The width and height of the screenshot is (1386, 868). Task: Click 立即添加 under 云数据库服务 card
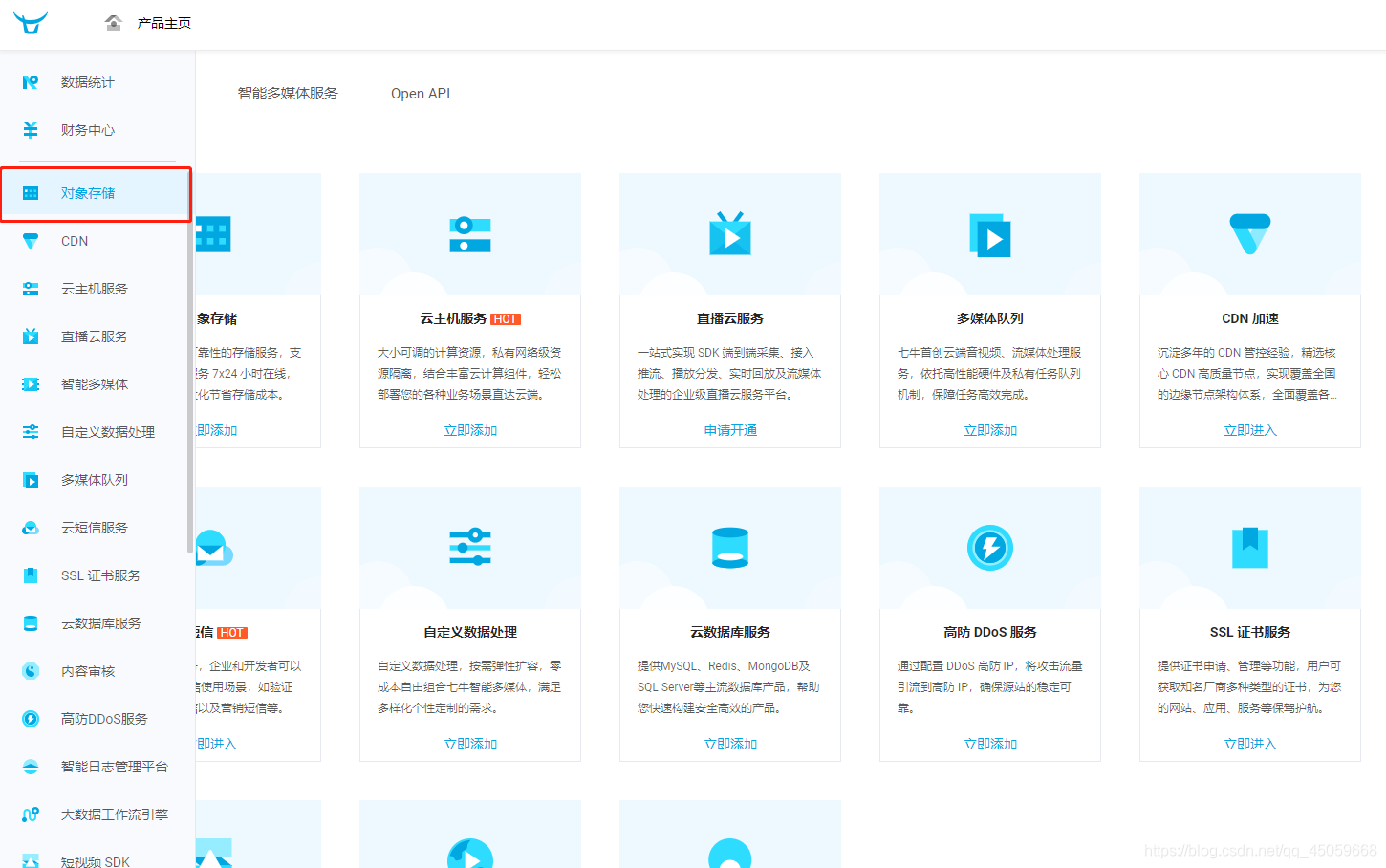730,745
